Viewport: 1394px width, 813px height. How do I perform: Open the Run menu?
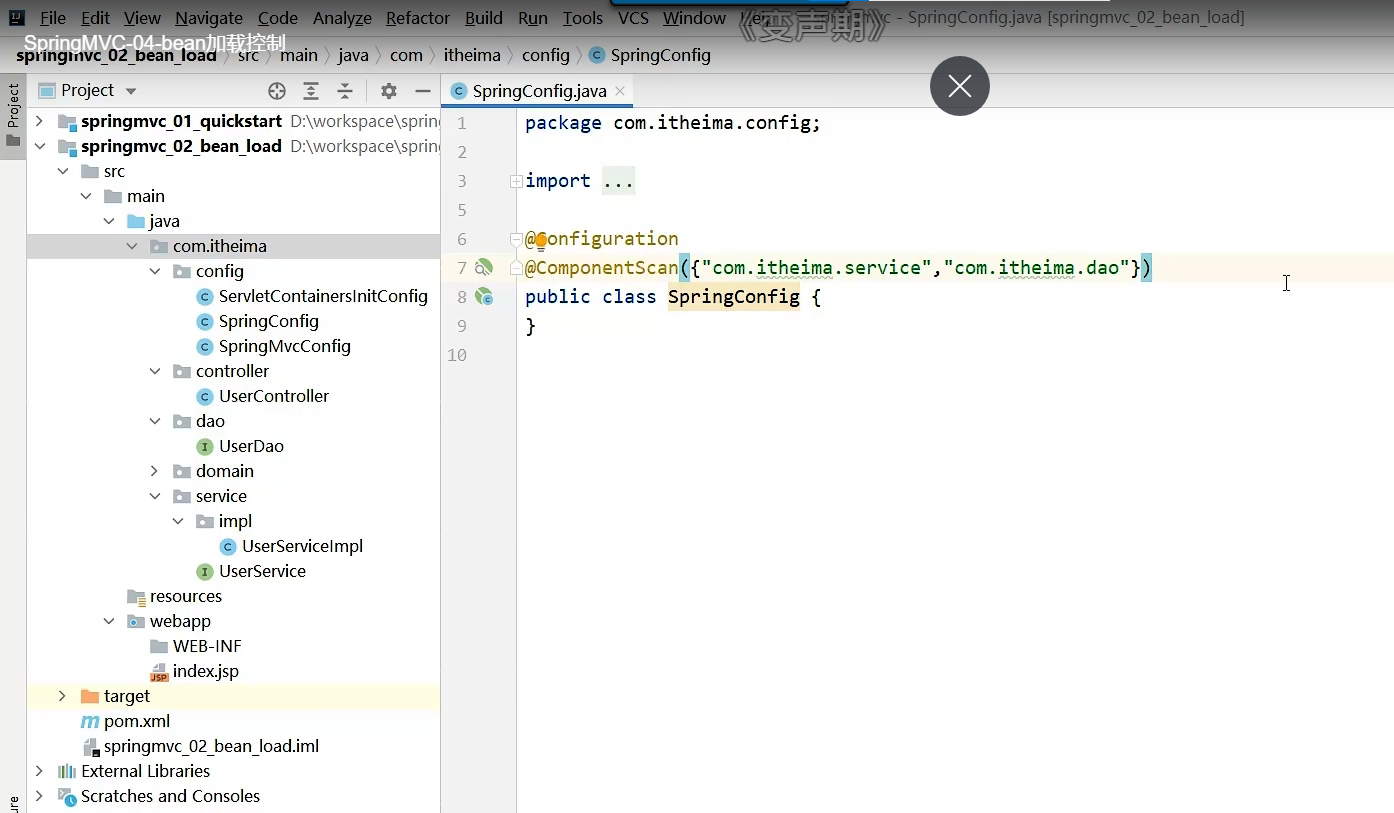[532, 18]
